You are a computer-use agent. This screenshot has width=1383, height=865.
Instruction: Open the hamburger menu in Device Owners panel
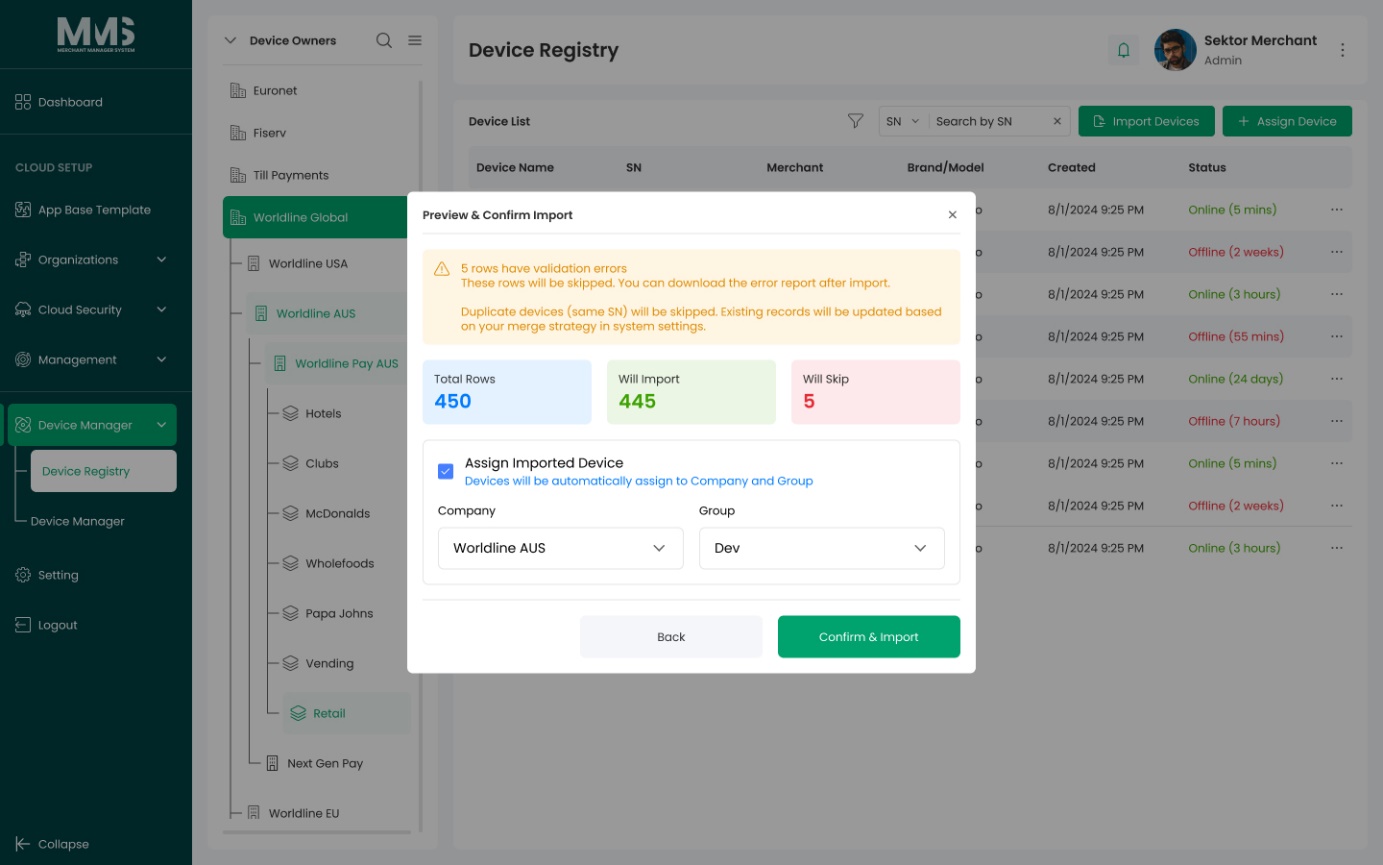[x=415, y=41]
